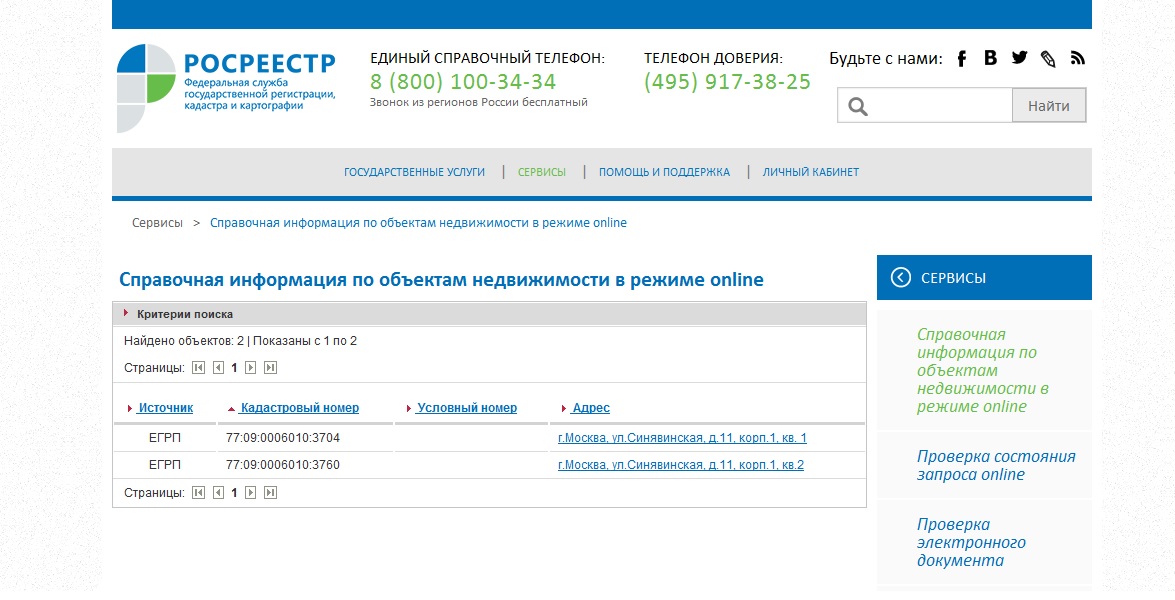This screenshot has height=600, width=1175.
Task: Open ГОСУДАРСТВЕННЫЕ УСЛУГИ menu item
Action: coord(414,172)
